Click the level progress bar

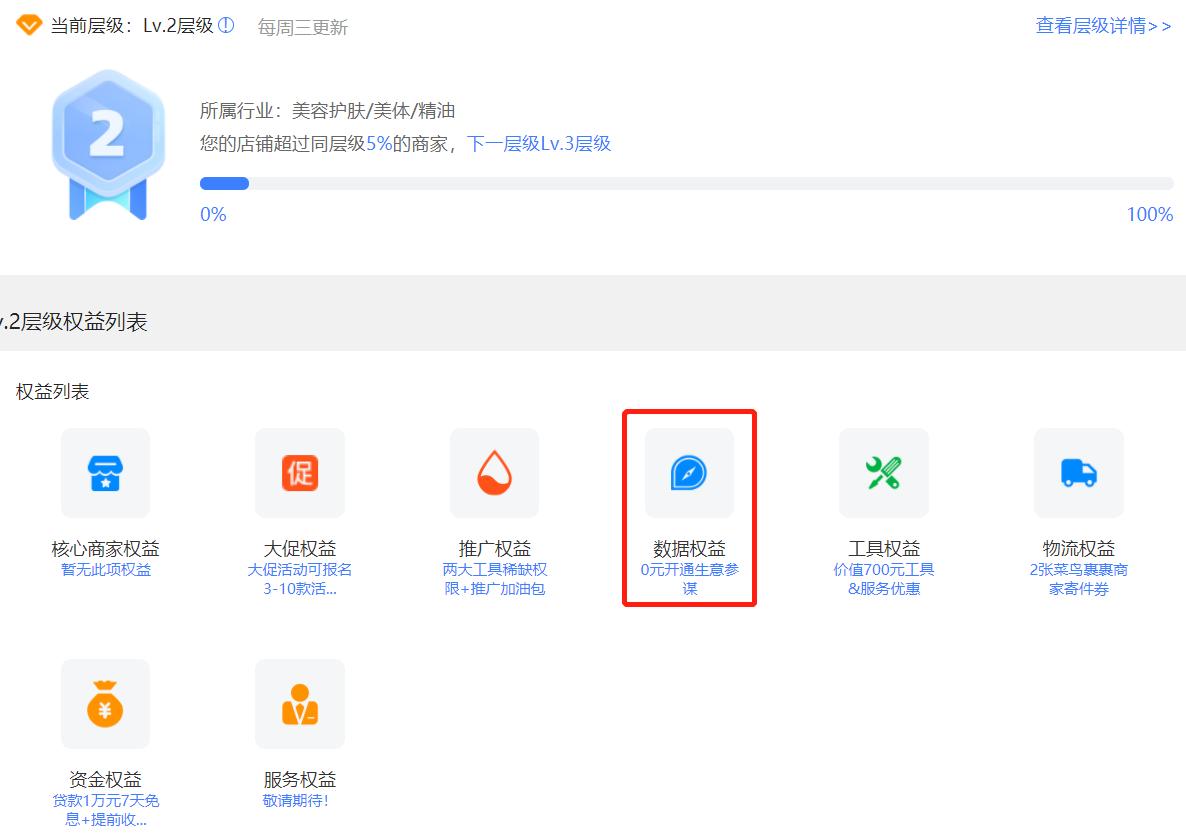686,183
